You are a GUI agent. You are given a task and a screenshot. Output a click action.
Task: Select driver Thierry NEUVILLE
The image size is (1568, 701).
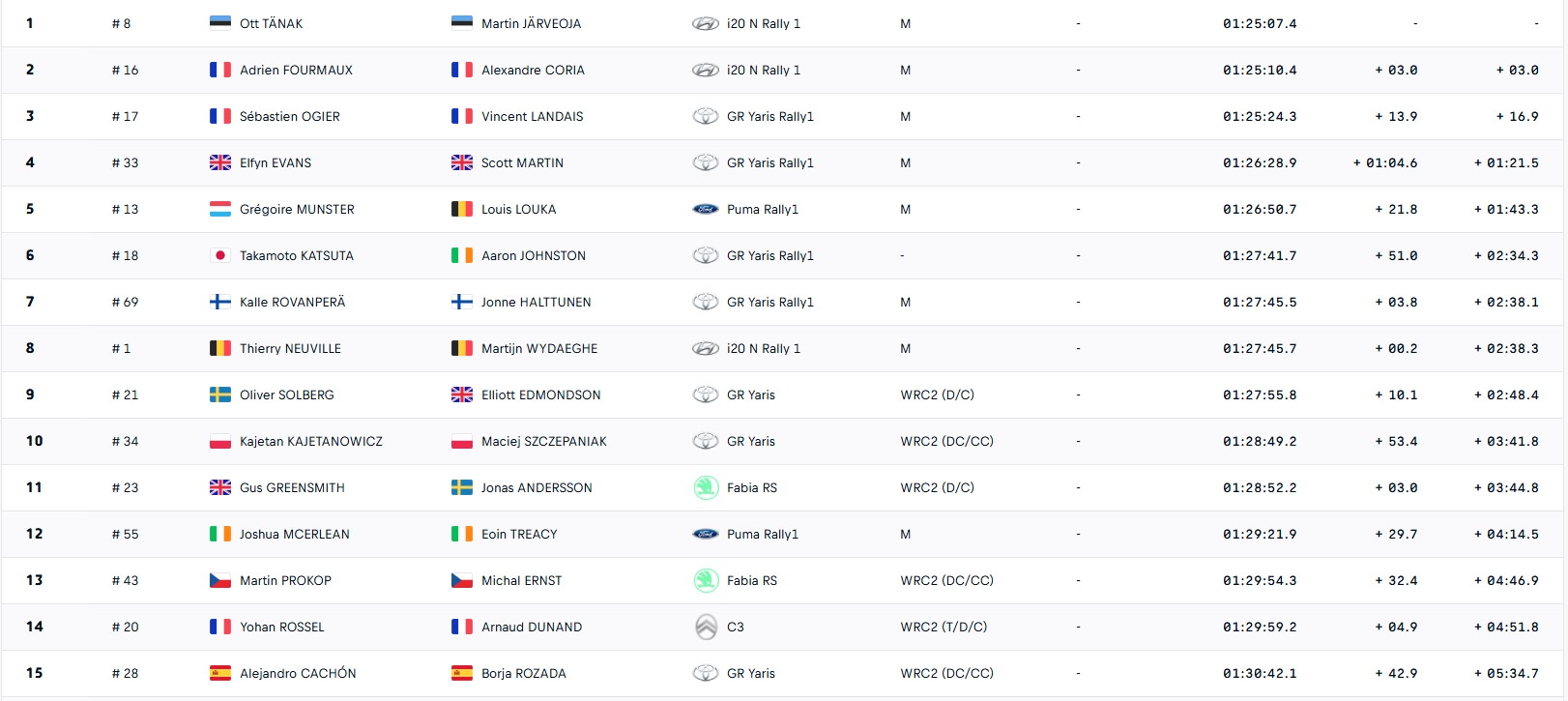290,348
